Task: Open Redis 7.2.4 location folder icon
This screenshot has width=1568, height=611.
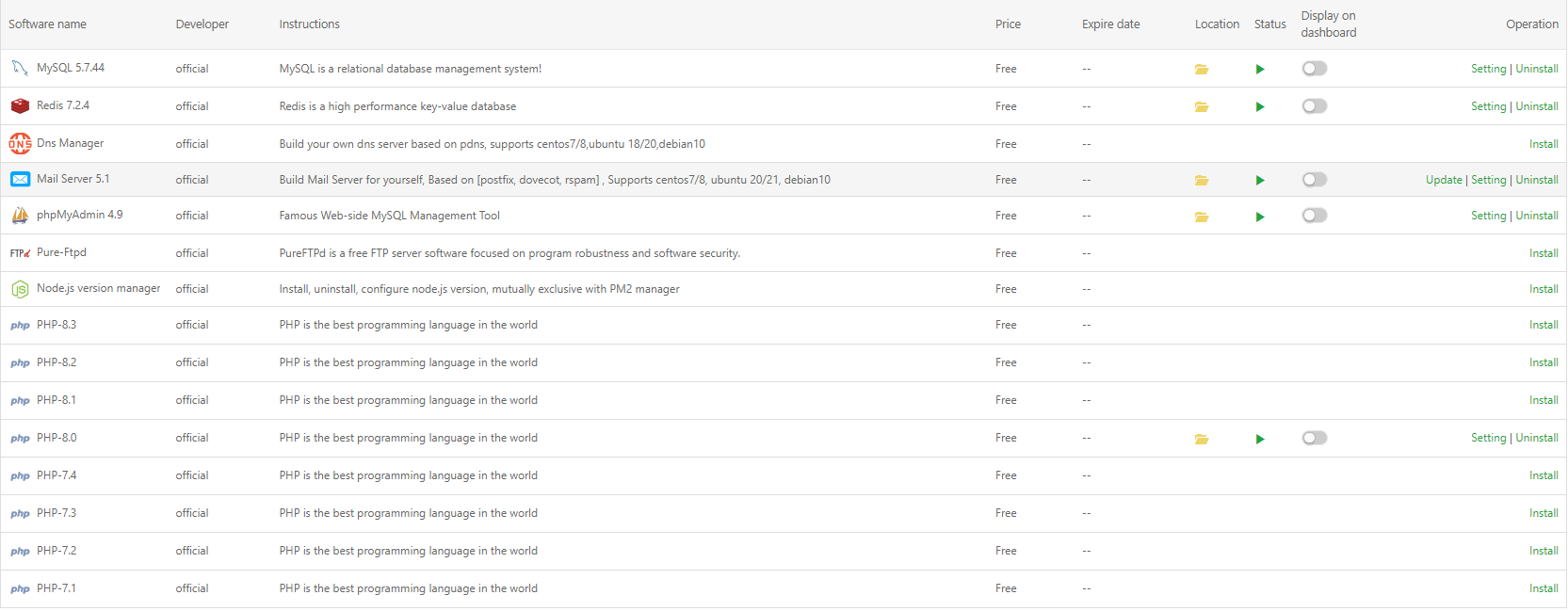Action: tap(1202, 106)
